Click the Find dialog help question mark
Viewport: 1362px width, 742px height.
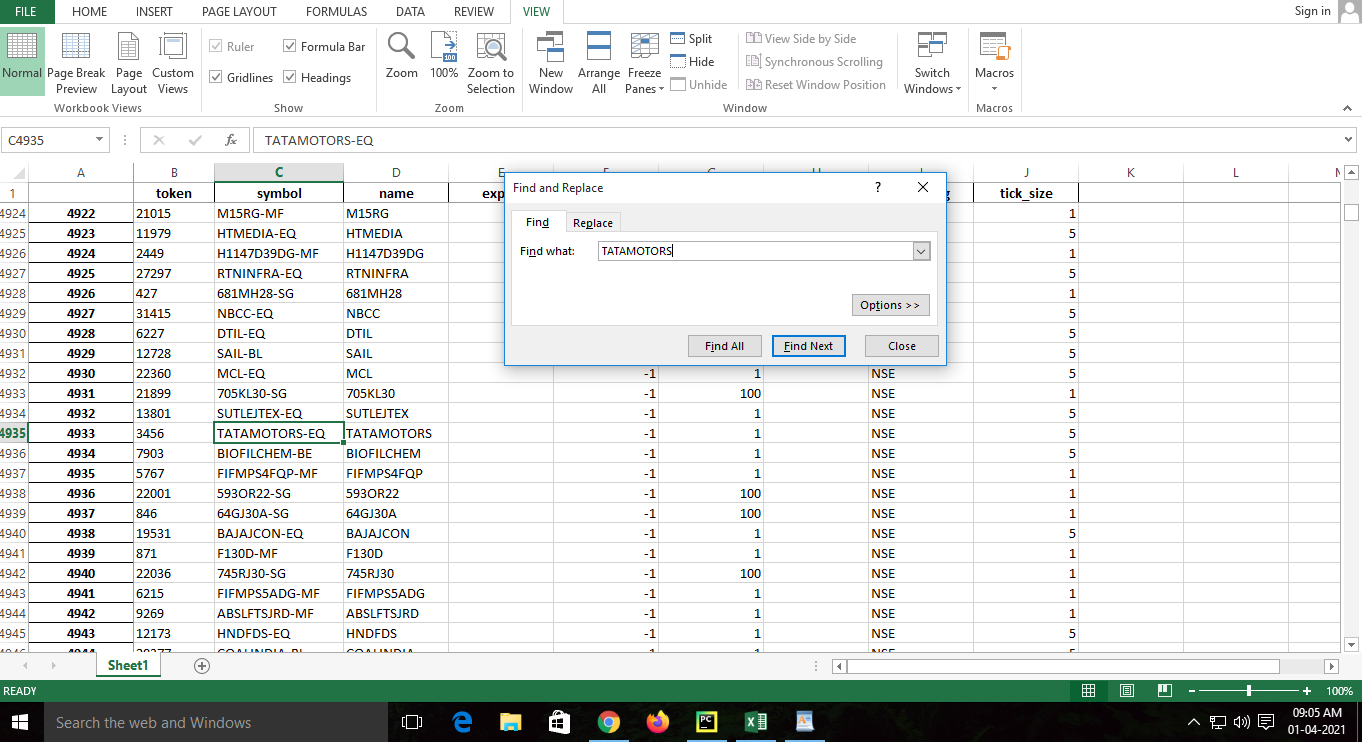coord(878,187)
